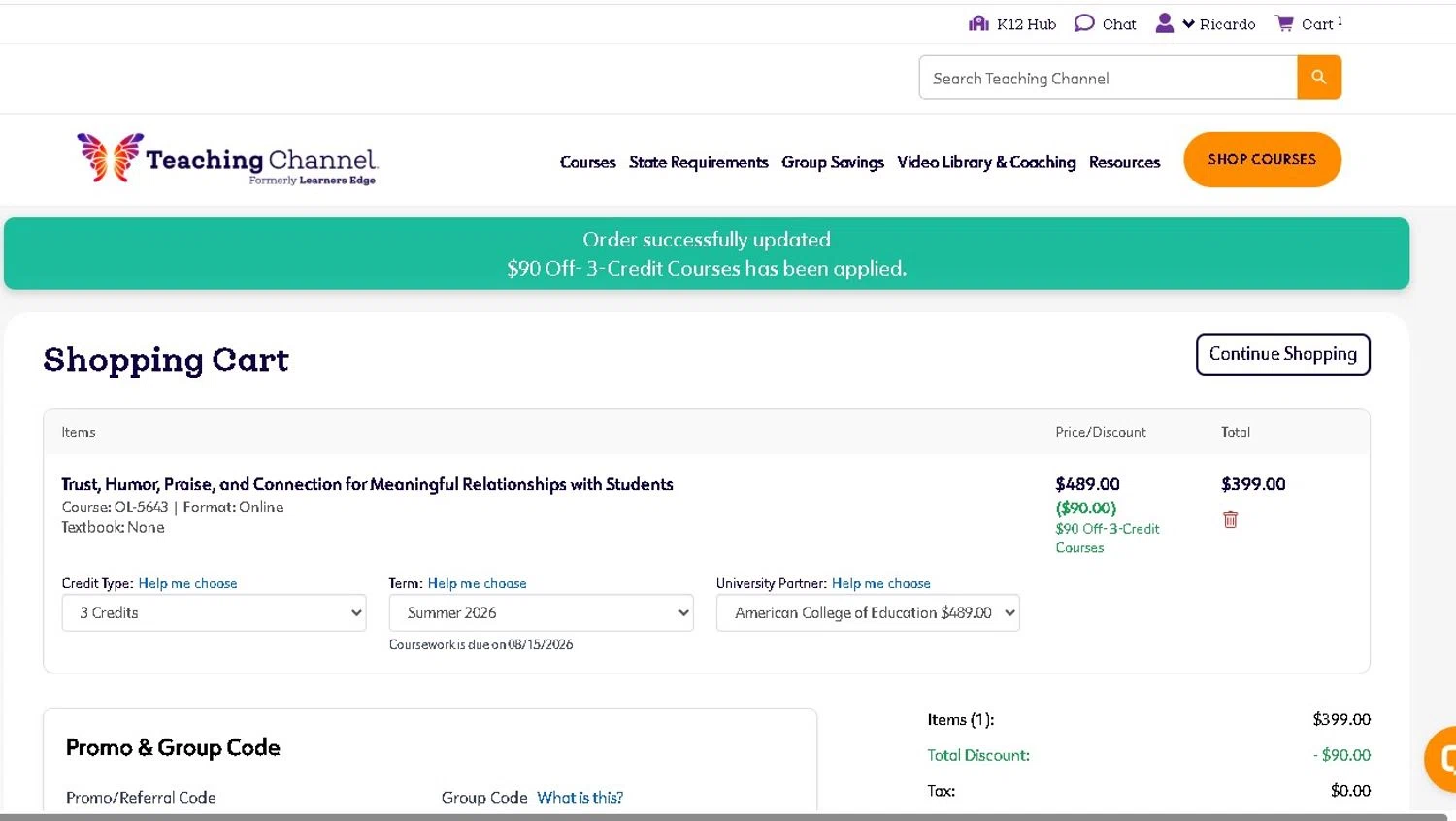The image size is (1456, 821).
Task: Click the Total Discount label
Action: [x=978, y=755]
